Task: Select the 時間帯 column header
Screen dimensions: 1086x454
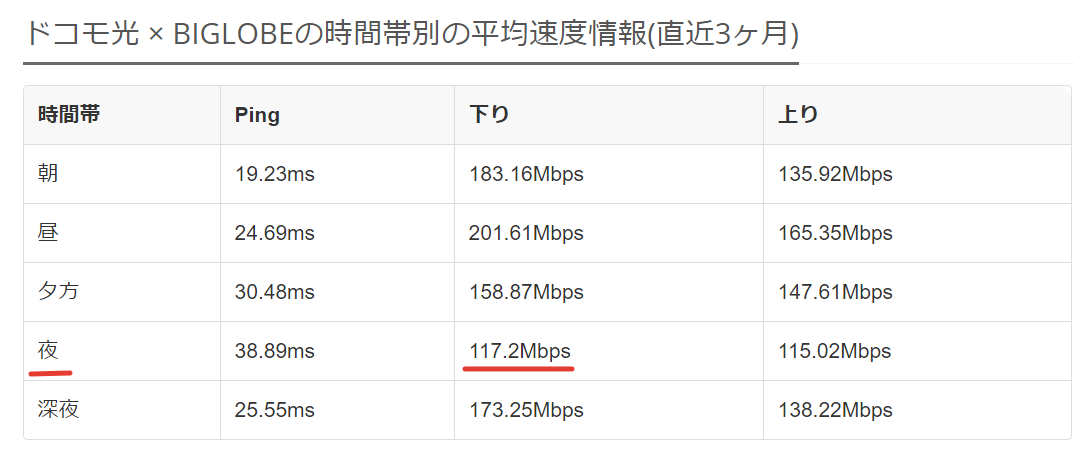Action: 69,115
